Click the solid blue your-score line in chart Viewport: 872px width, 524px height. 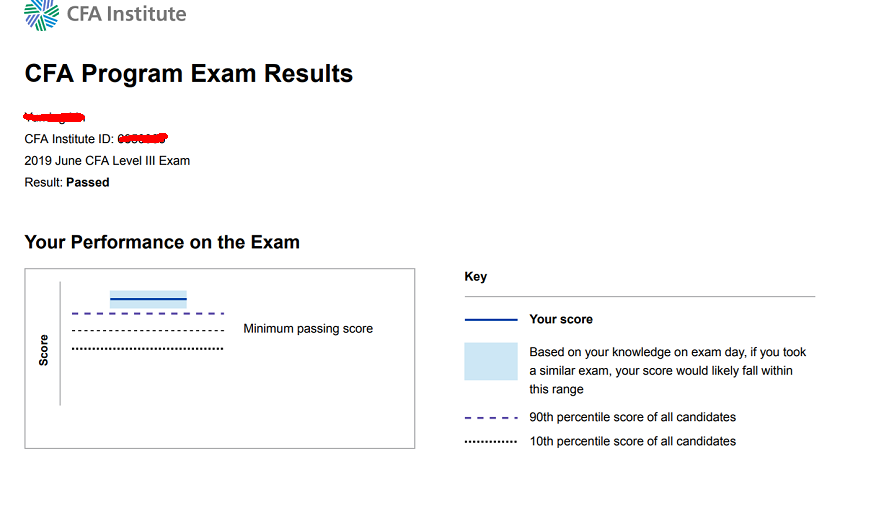(148, 299)
